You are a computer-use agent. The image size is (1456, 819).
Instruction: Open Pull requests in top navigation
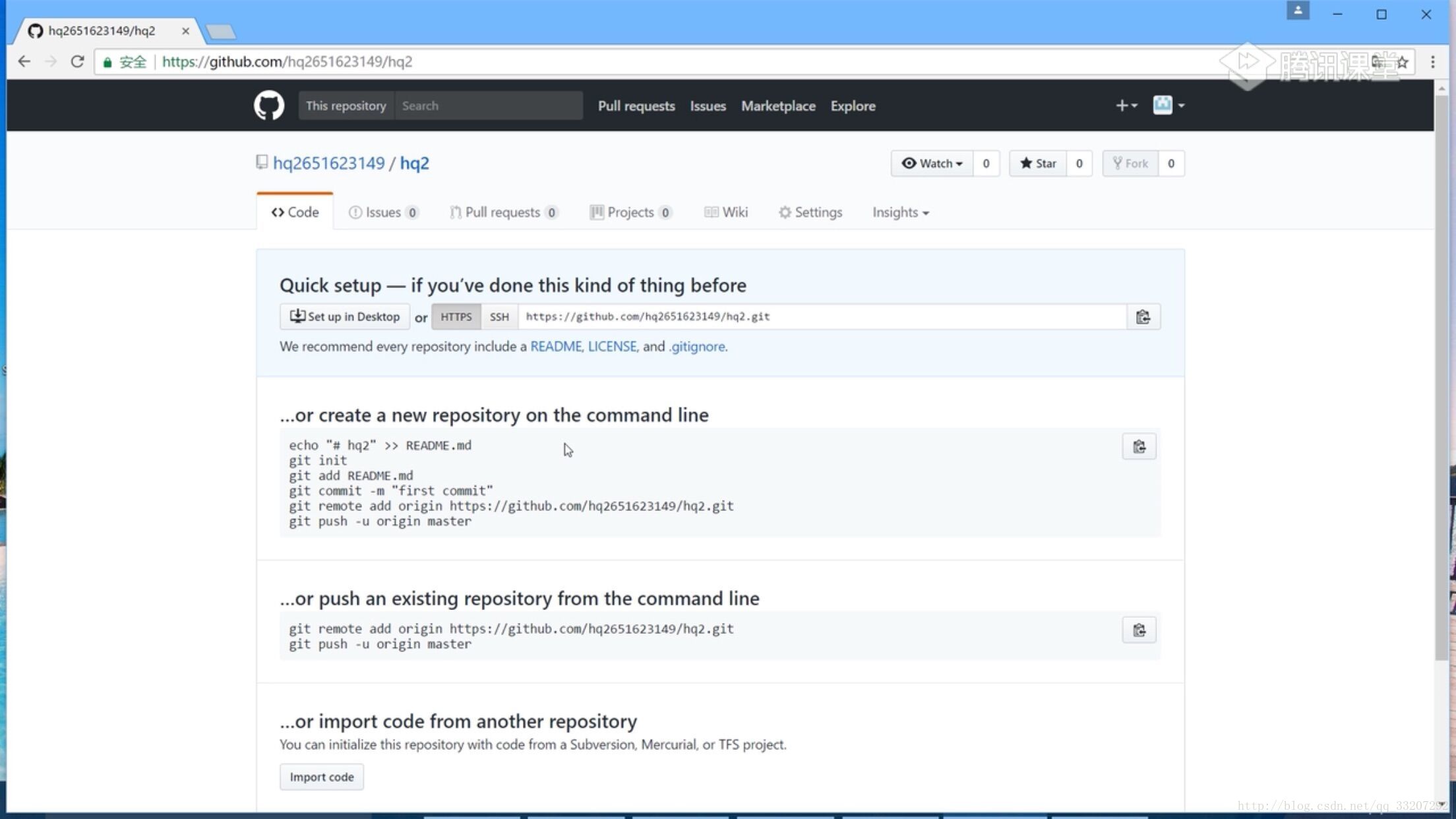(636, 106)
